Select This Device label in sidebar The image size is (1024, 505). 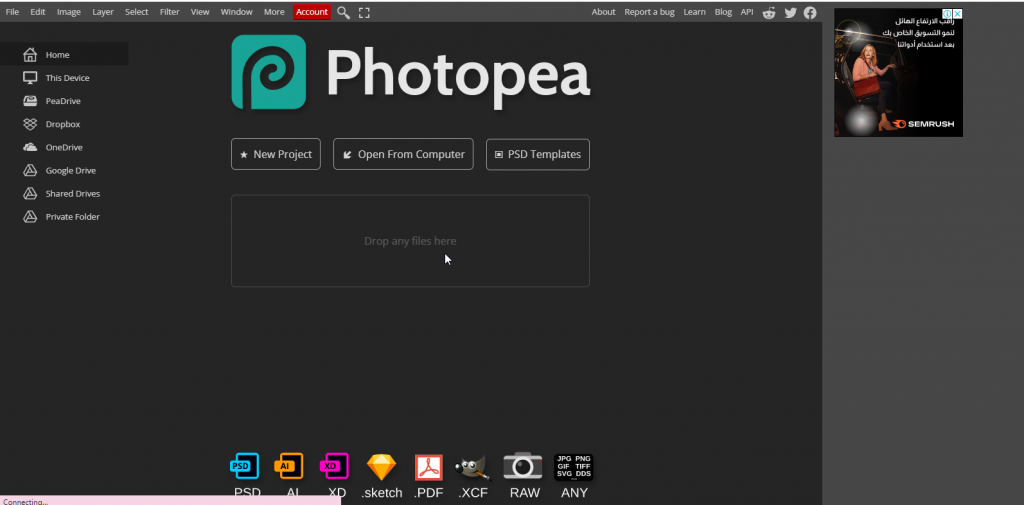pos(67,78)
